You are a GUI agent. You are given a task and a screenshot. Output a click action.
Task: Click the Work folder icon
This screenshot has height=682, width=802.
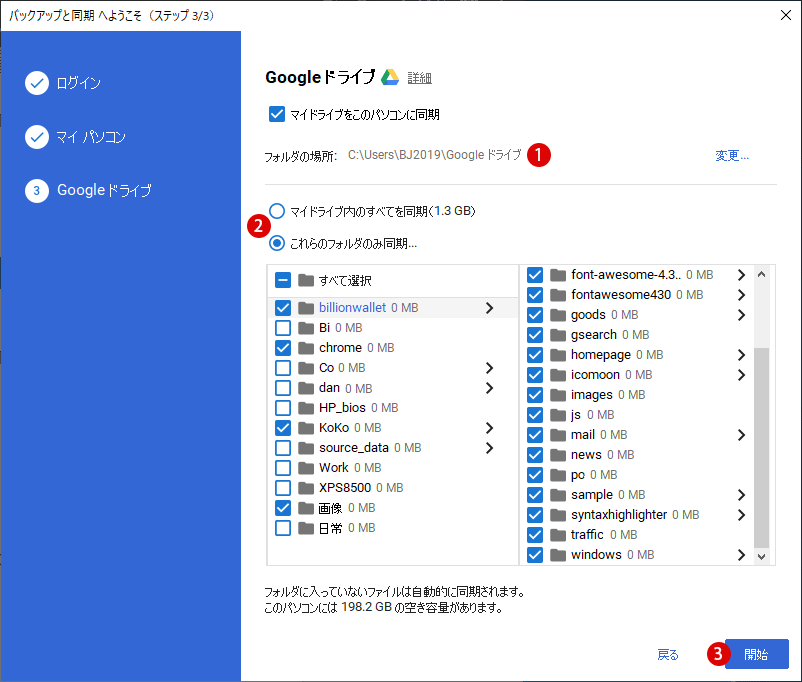pyautogui.click(x=306, y=468)
